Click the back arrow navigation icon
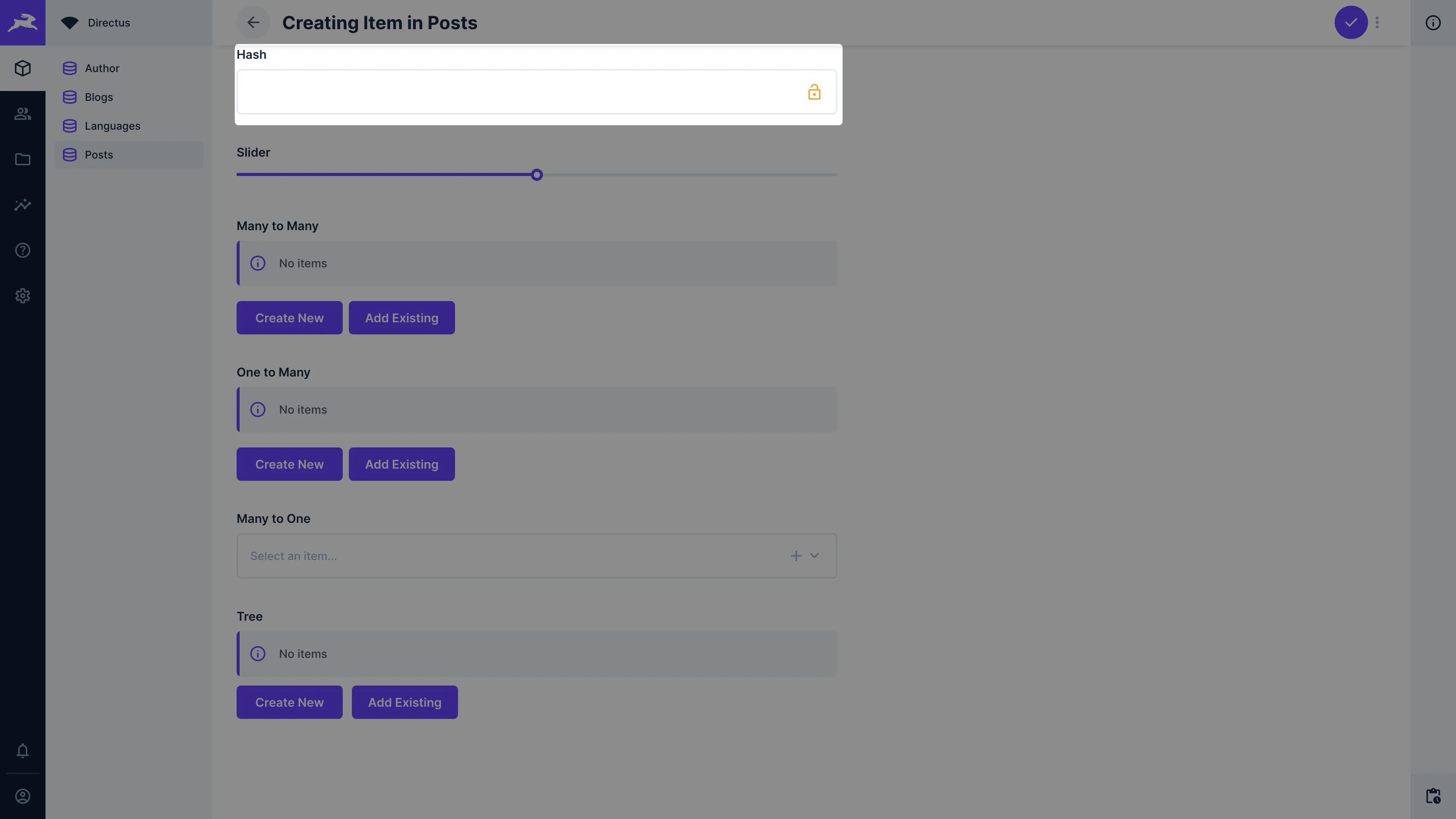This screenshot has height=819, width=1456. pos(253,22)
